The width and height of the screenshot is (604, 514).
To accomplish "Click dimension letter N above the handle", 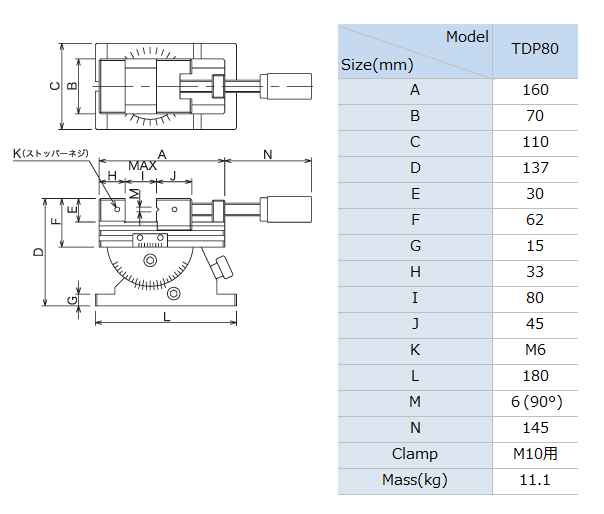I will click(x=268, y=155).
